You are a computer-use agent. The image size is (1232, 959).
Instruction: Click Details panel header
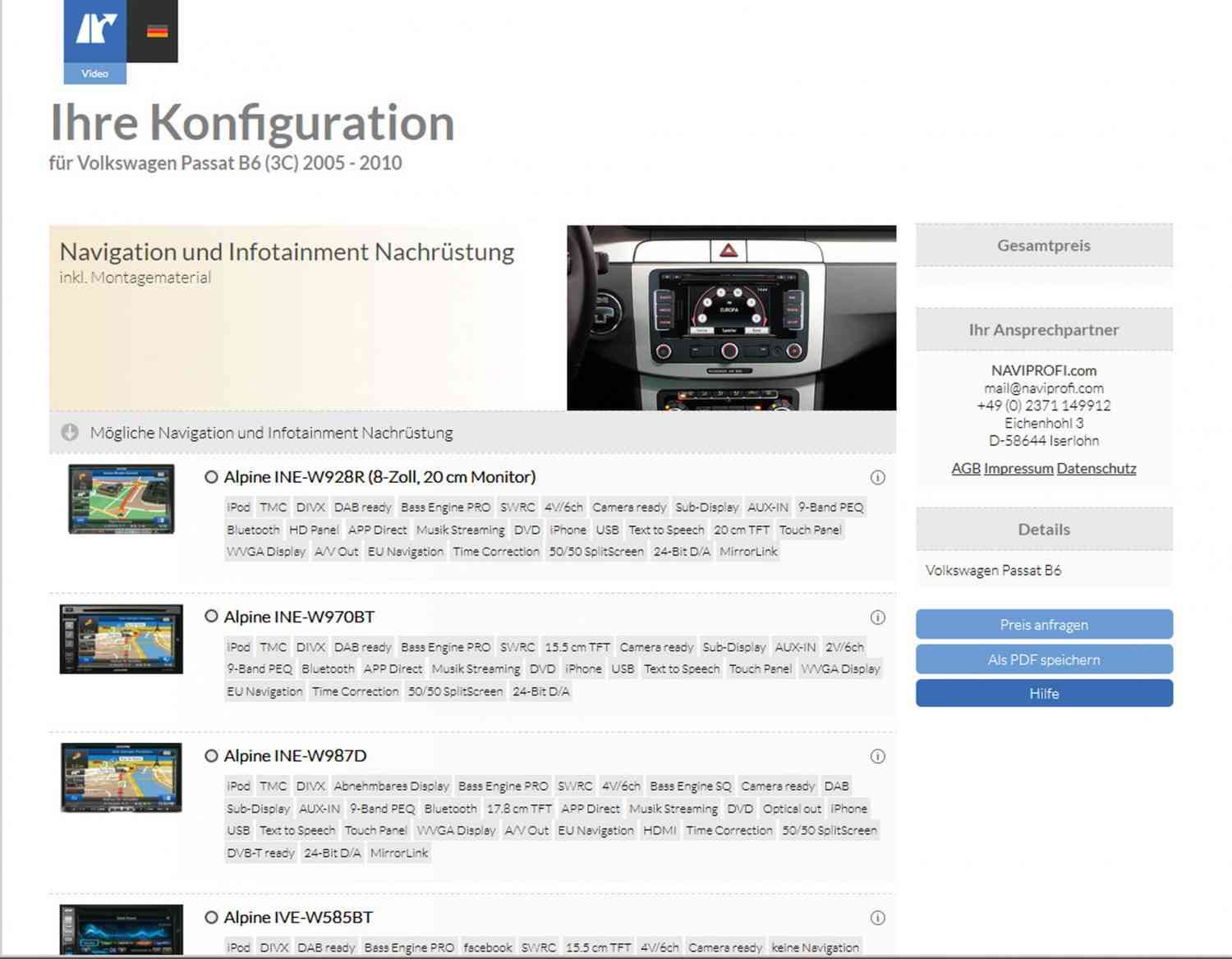coord(1044,529)
